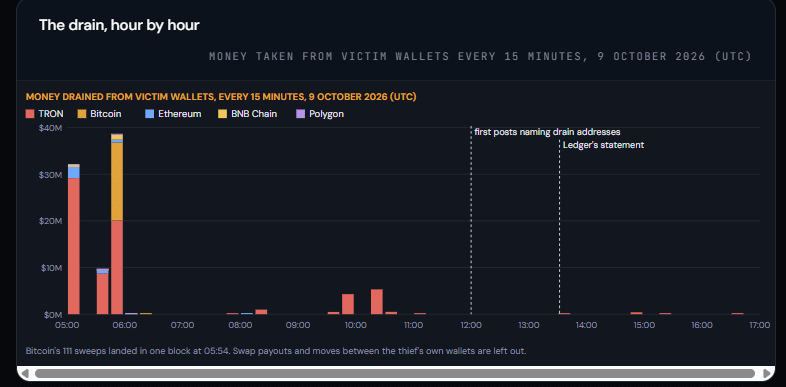786x387 pixels.
Task: Click the TRON red legend swatch
Action: (x=30, y=114)
